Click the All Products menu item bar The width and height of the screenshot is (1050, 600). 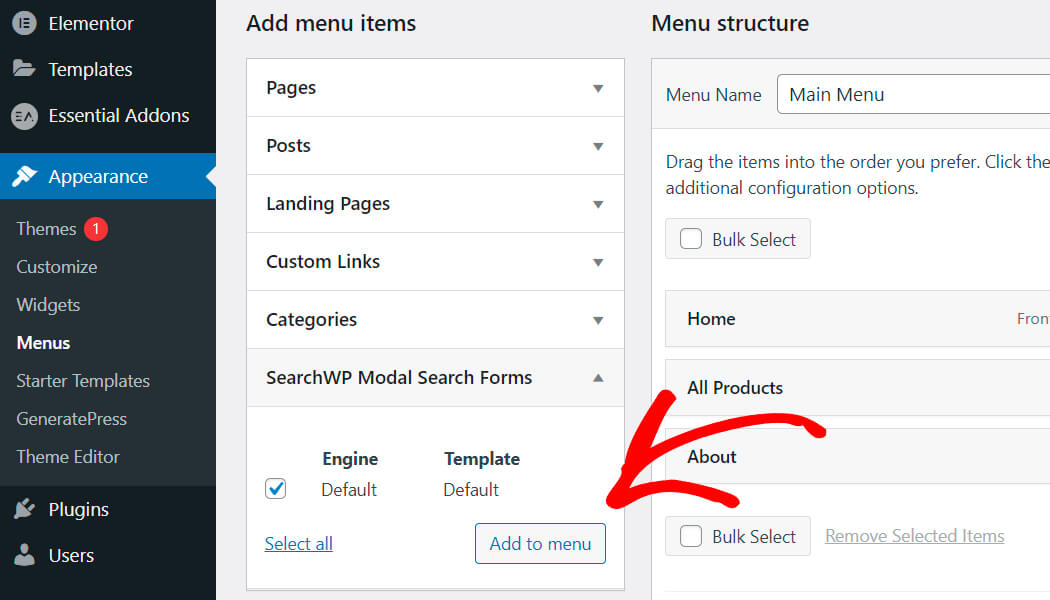click(858, 388)
